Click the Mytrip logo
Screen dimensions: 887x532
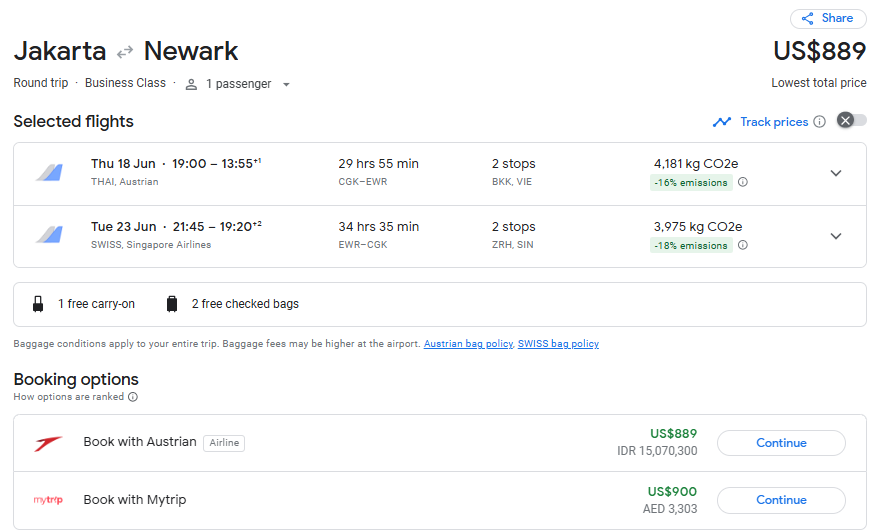48,500
